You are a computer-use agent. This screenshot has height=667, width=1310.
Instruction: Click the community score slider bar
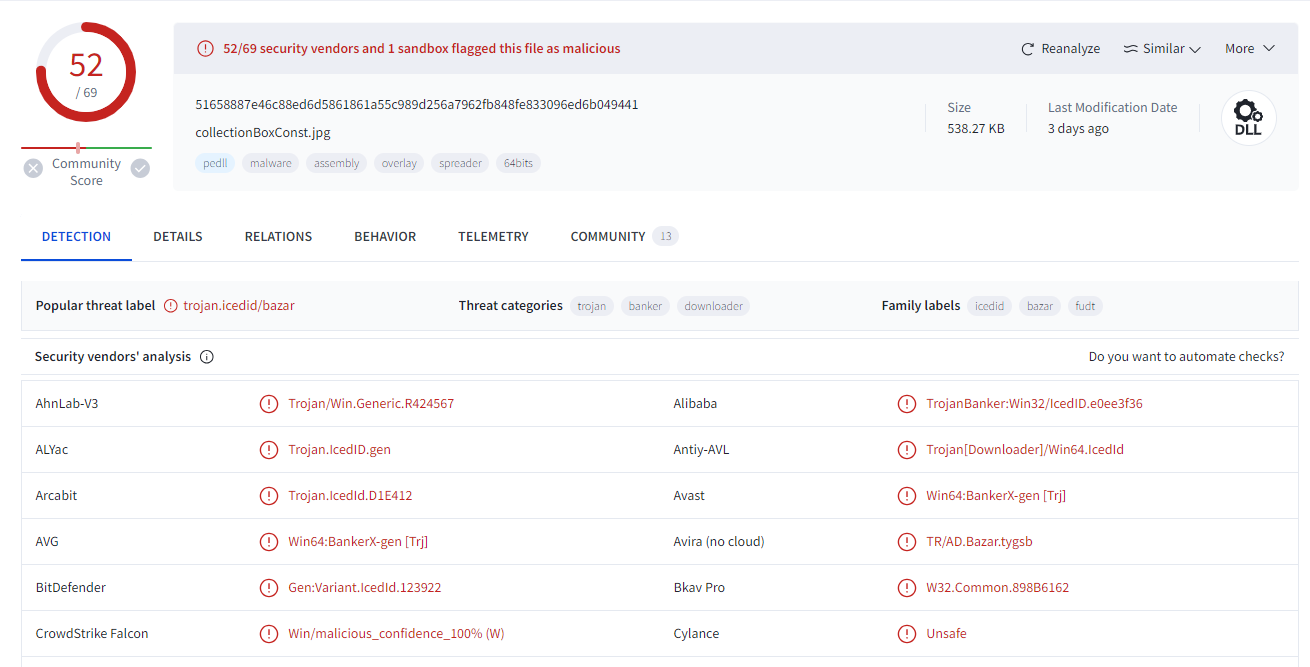click(x=86, y=148)
